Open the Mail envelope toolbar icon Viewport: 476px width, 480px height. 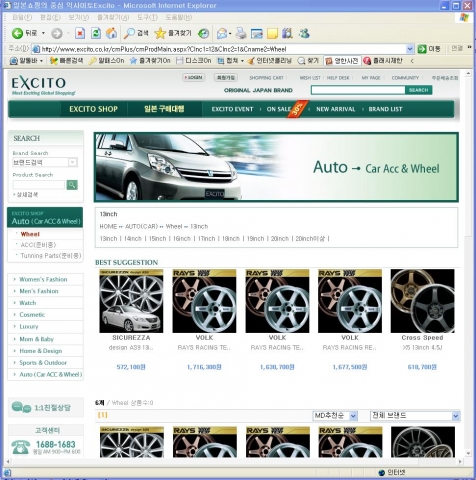coord(222,33)
